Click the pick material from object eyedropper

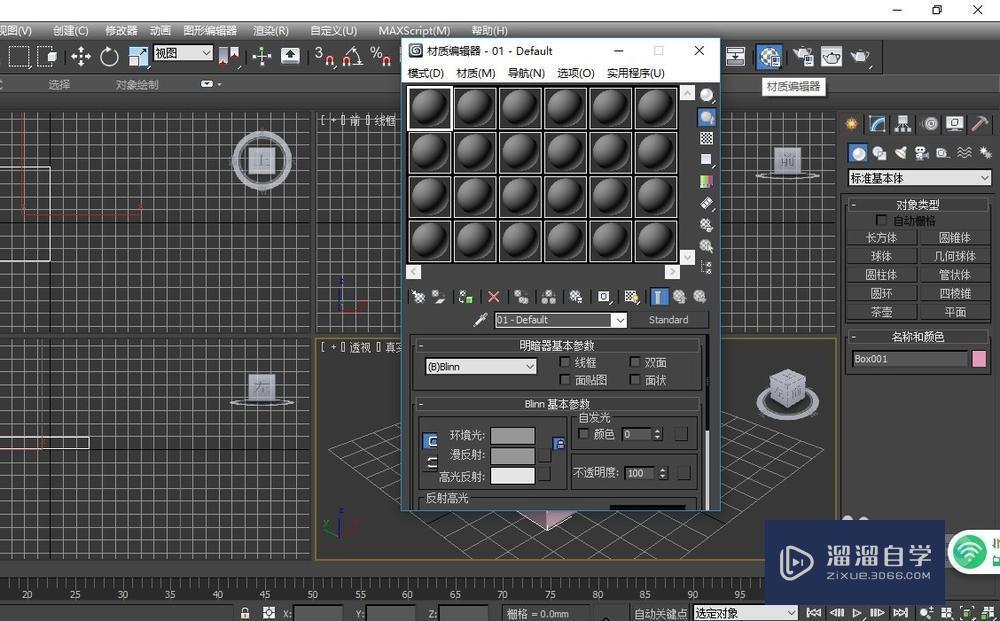[x=480, y=319]
